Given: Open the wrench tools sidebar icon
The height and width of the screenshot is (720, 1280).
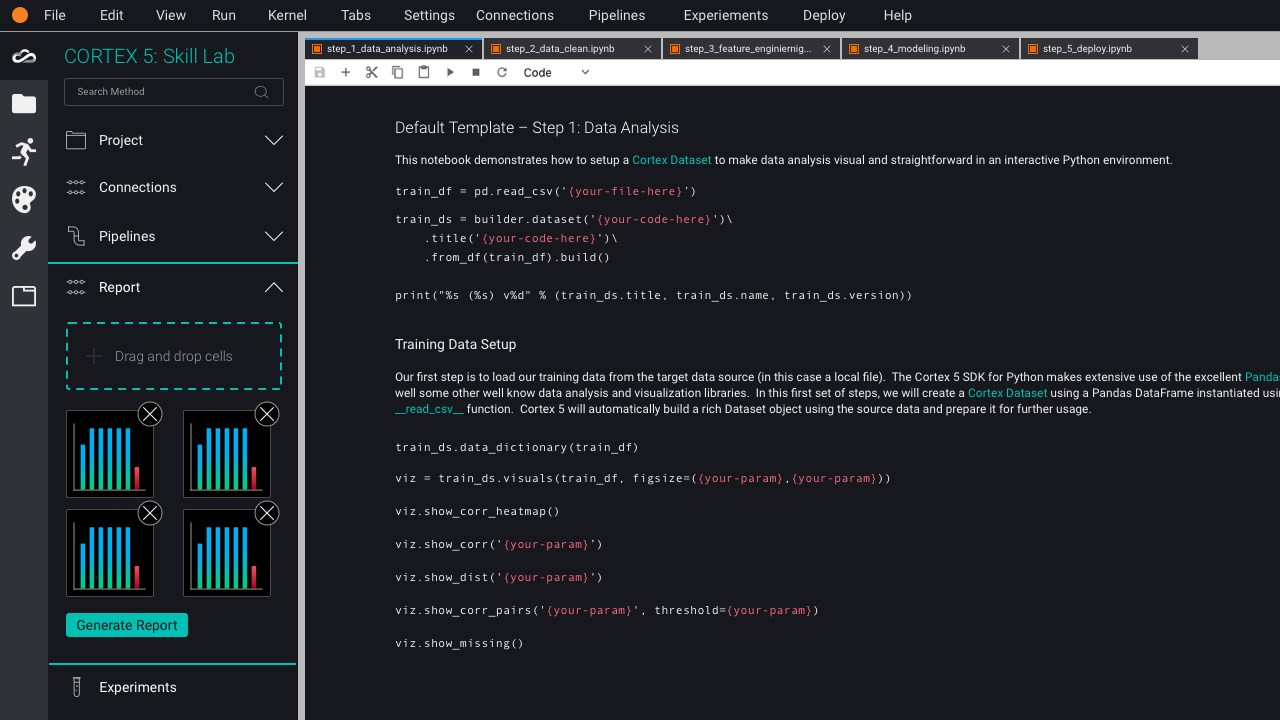Looking at the screenshot, I should point(24,248).
